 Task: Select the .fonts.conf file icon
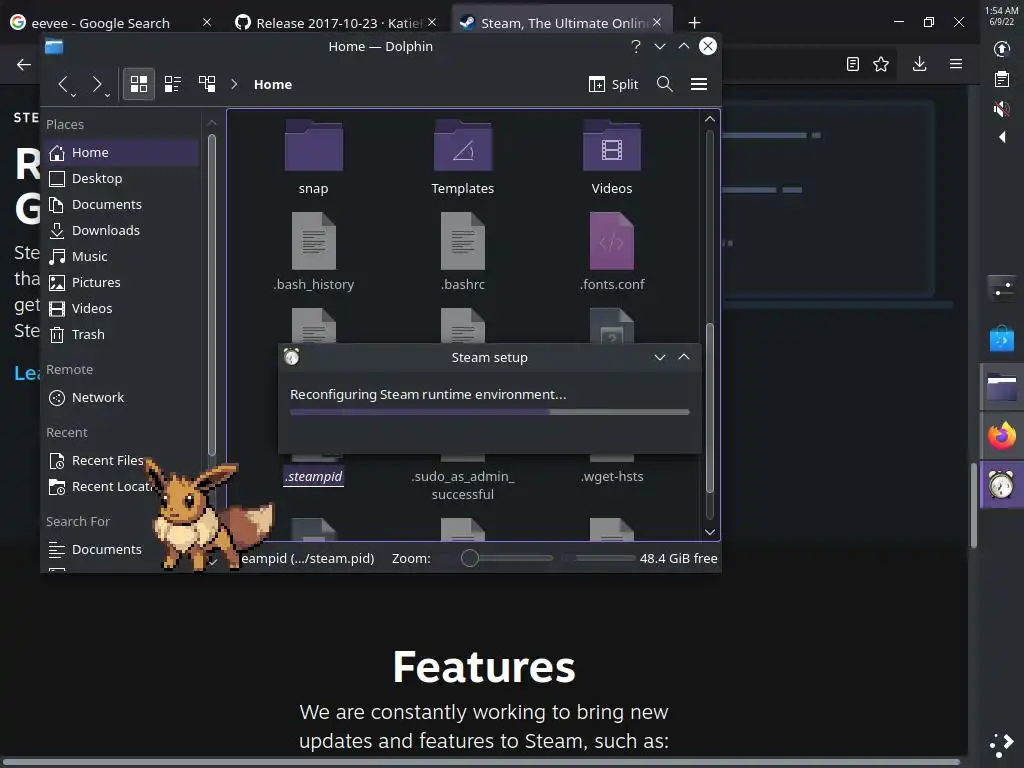(611, 241)
